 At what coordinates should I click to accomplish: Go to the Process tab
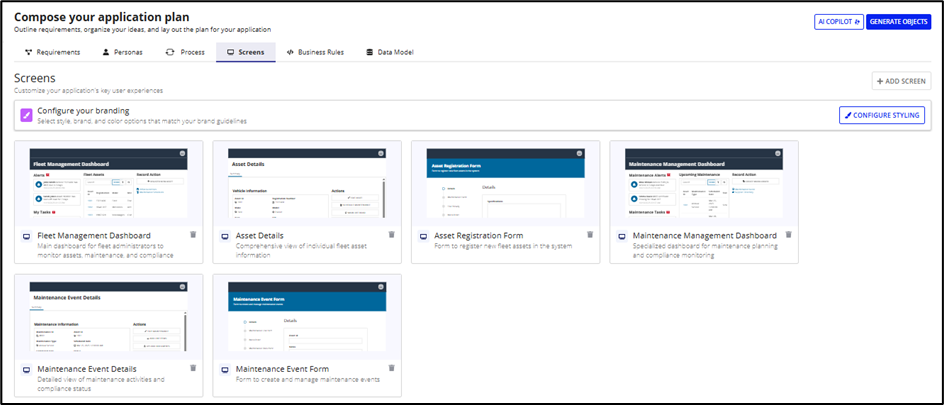(x=185, y=52)
